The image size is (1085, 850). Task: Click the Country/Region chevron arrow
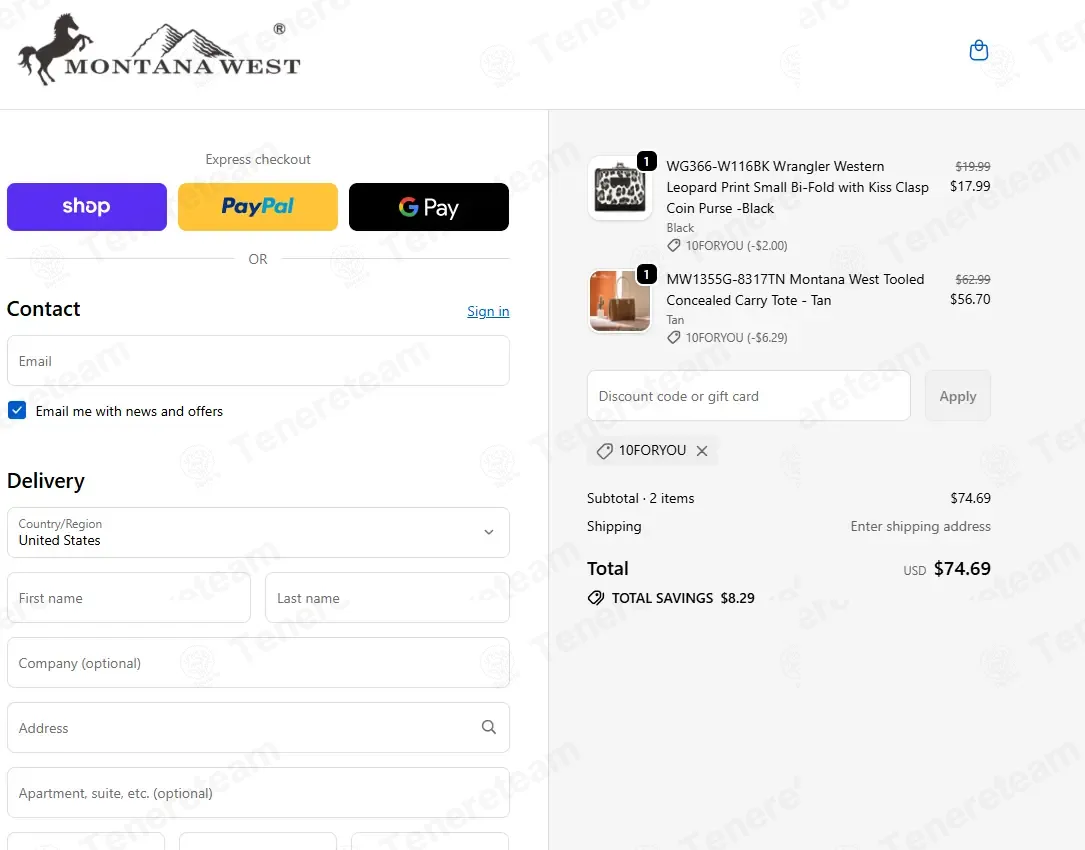pyautogui.click(x=489, y=532)
